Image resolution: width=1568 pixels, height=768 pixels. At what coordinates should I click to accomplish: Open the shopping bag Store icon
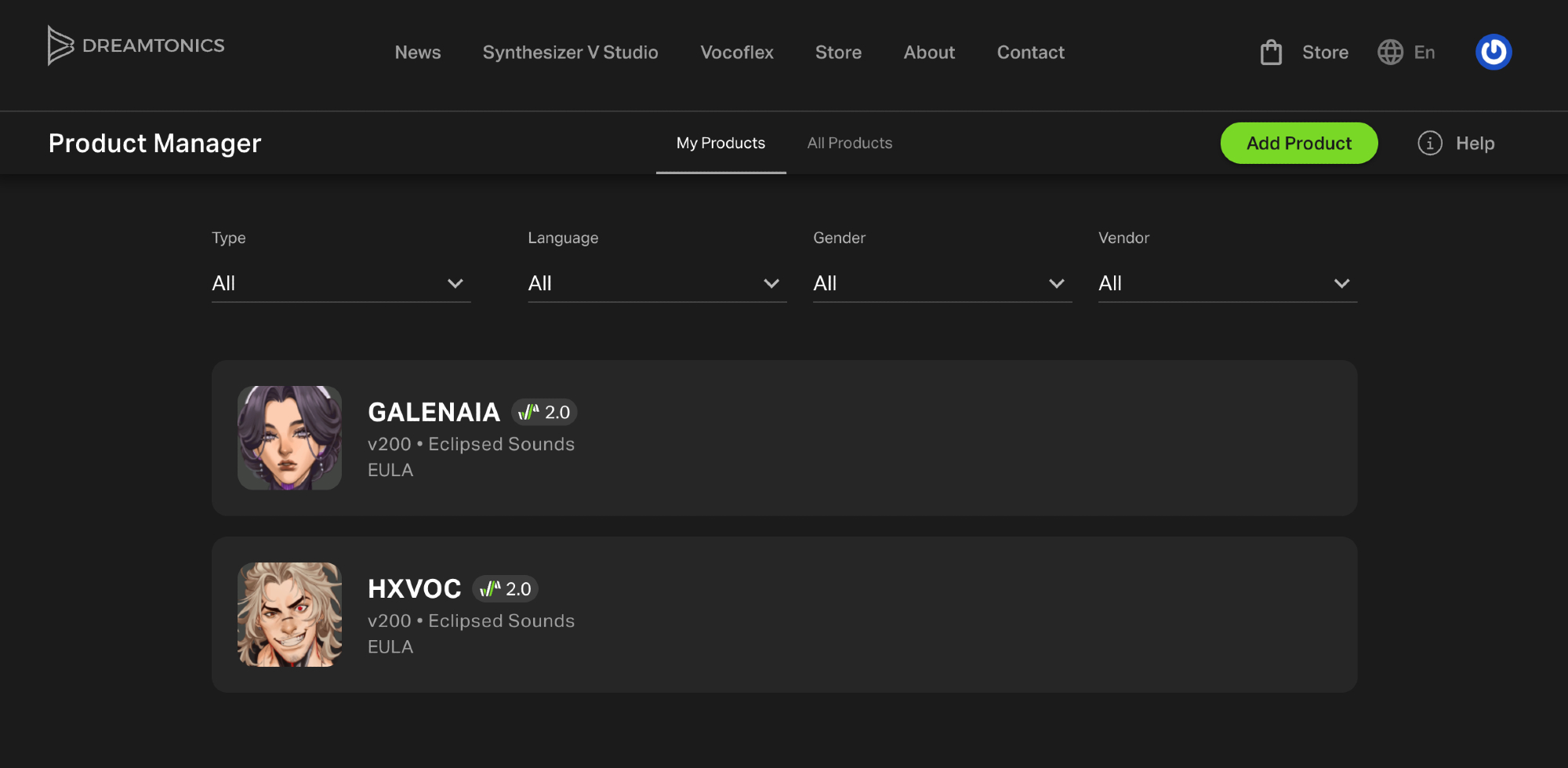tap(1271, 53)
